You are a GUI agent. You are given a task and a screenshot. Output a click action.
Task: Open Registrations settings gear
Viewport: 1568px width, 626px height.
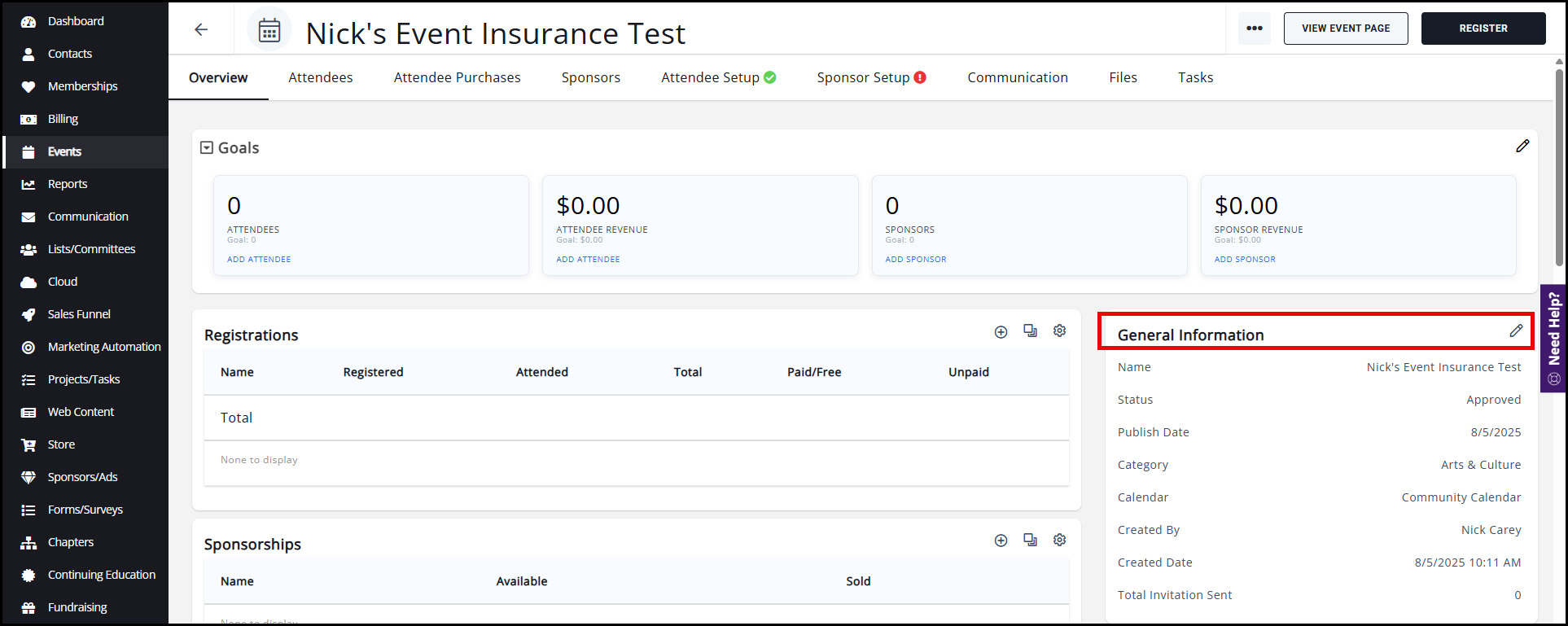[1059, 331]
